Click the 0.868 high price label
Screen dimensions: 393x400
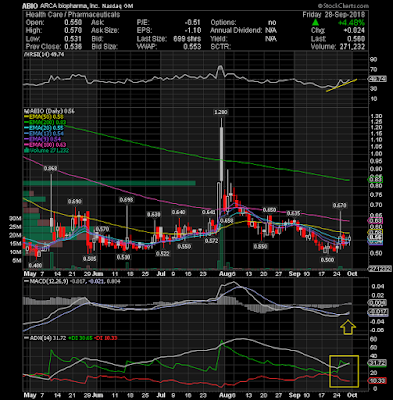pyautogui.click(x=51, y=169)
